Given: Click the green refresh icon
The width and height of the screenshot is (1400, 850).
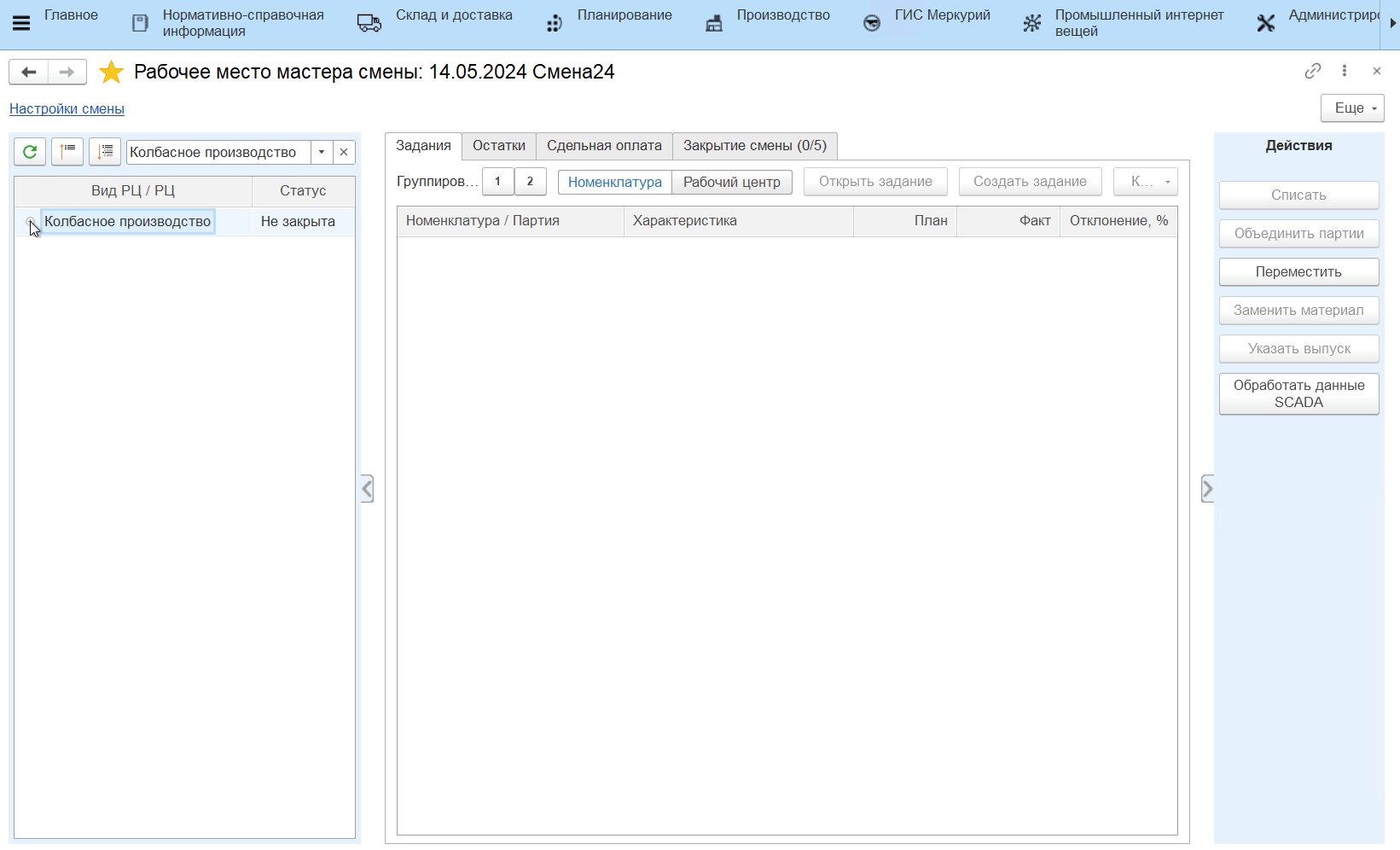Looking at the screenshot, I should point(30,152).
